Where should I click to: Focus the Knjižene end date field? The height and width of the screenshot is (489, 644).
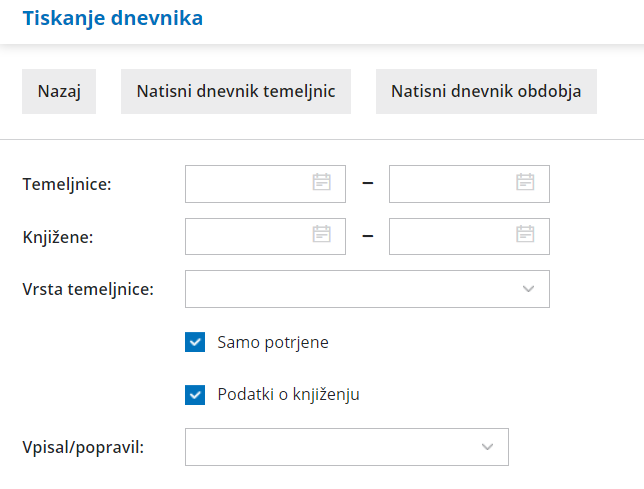pyautogui.click(x=452, y=235)
